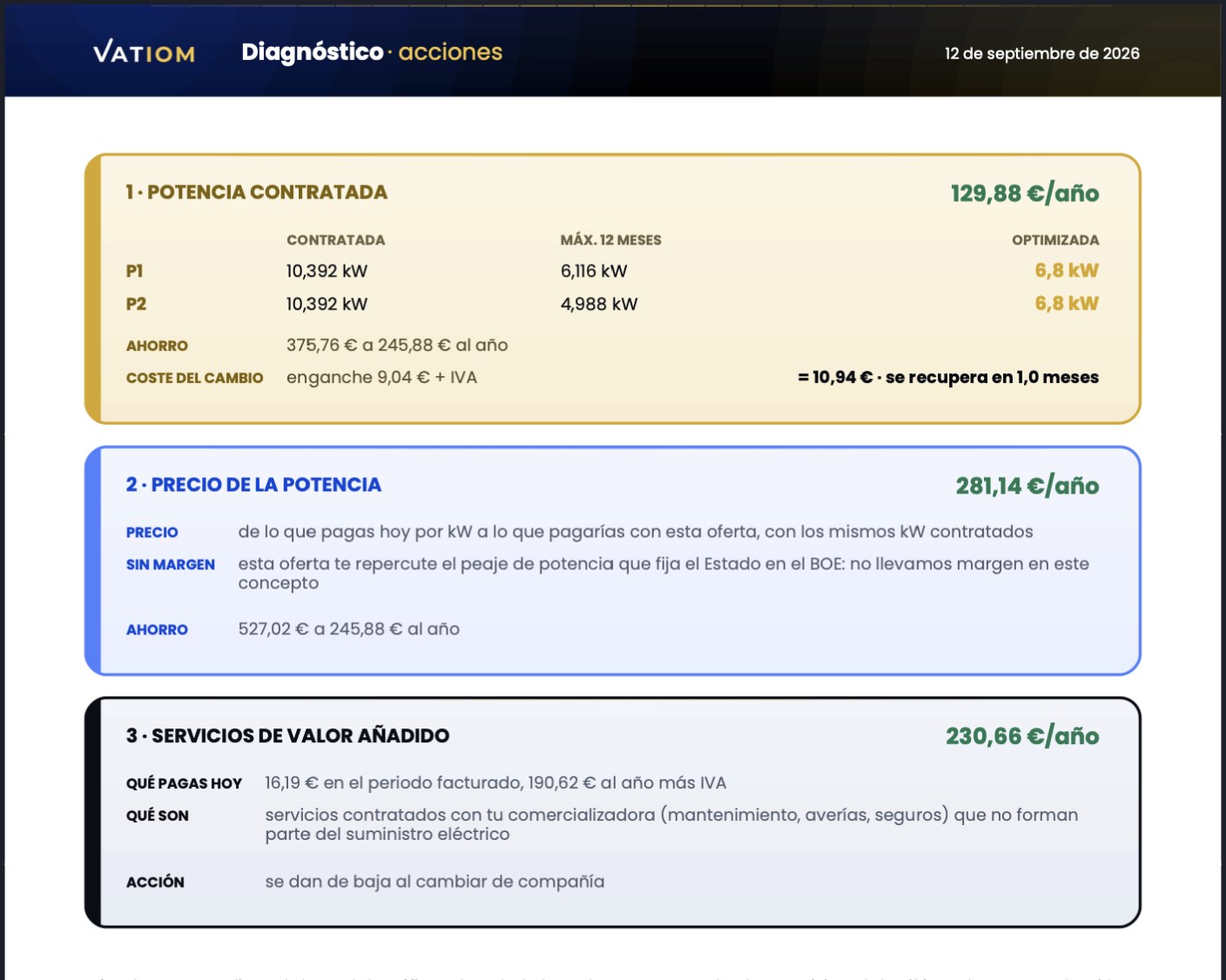
Task: Click the P2 contracted value 10,392 kW
Action: [x=327, y=305]
